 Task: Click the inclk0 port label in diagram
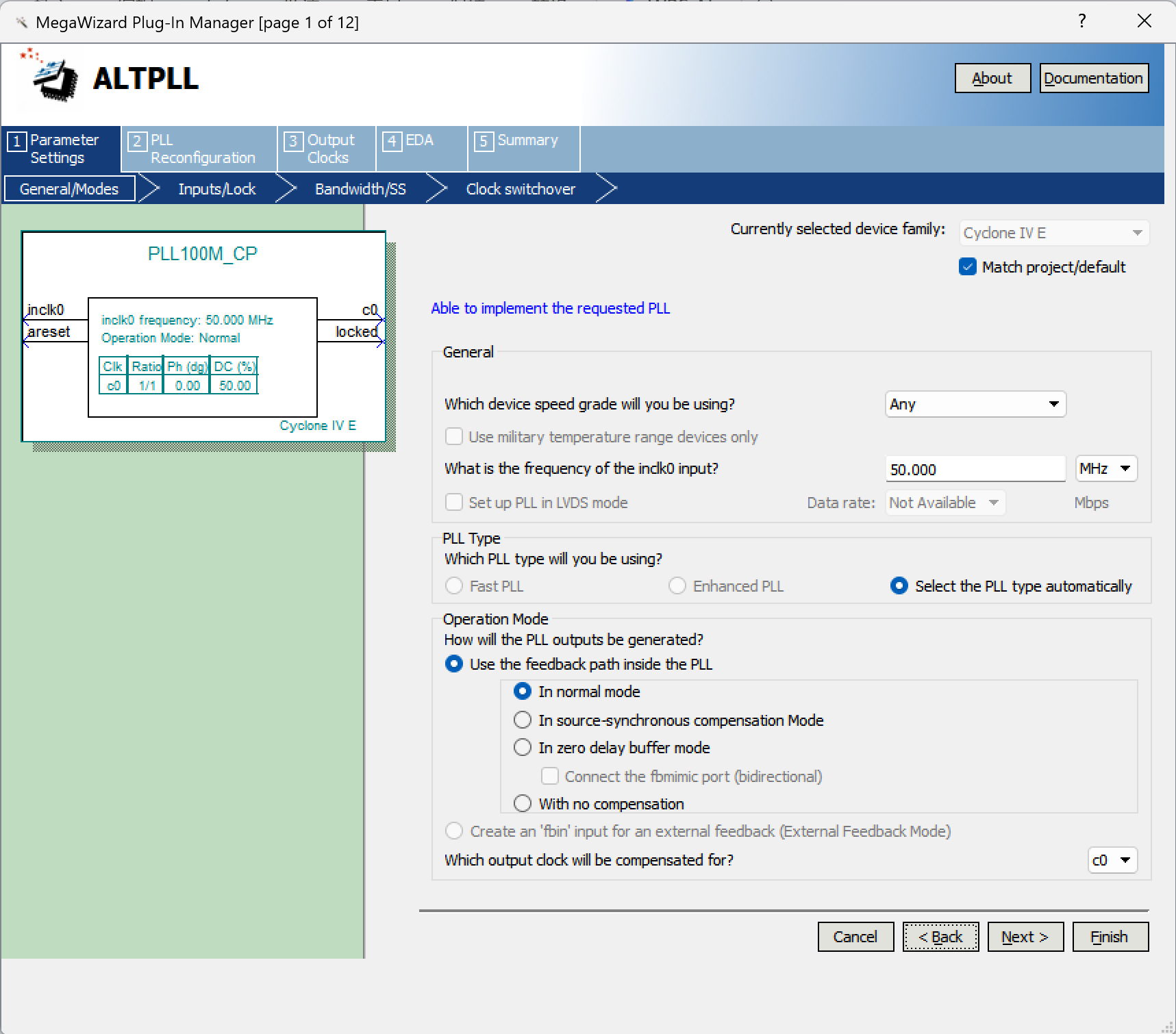tap(45, 310)
